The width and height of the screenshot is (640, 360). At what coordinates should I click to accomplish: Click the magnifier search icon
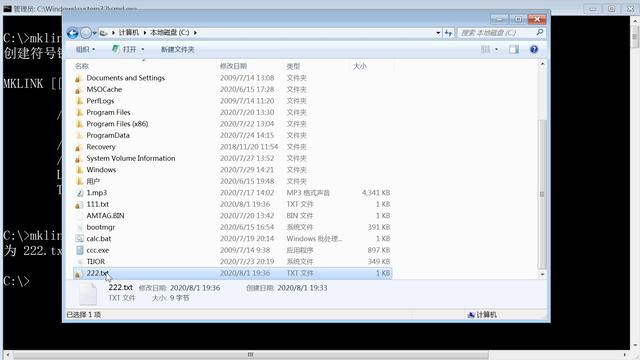point(540,32)
